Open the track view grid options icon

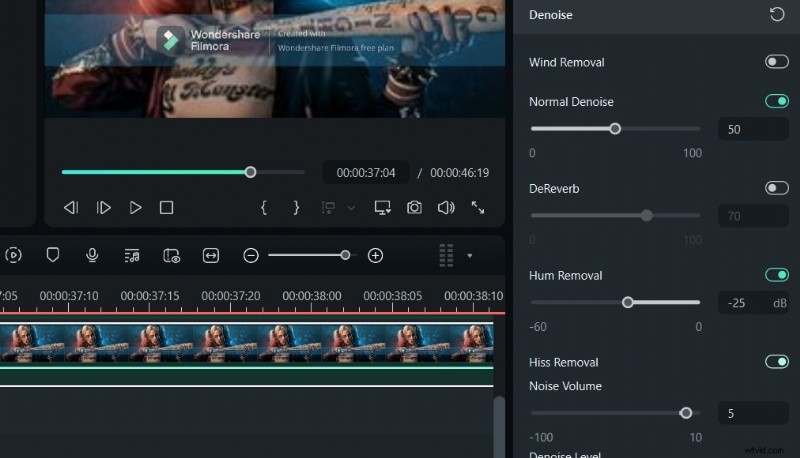click(446, 256)
